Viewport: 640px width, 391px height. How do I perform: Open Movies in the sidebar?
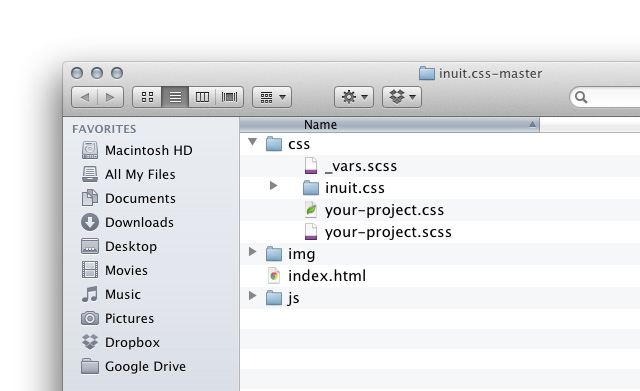tap(114, 270)
